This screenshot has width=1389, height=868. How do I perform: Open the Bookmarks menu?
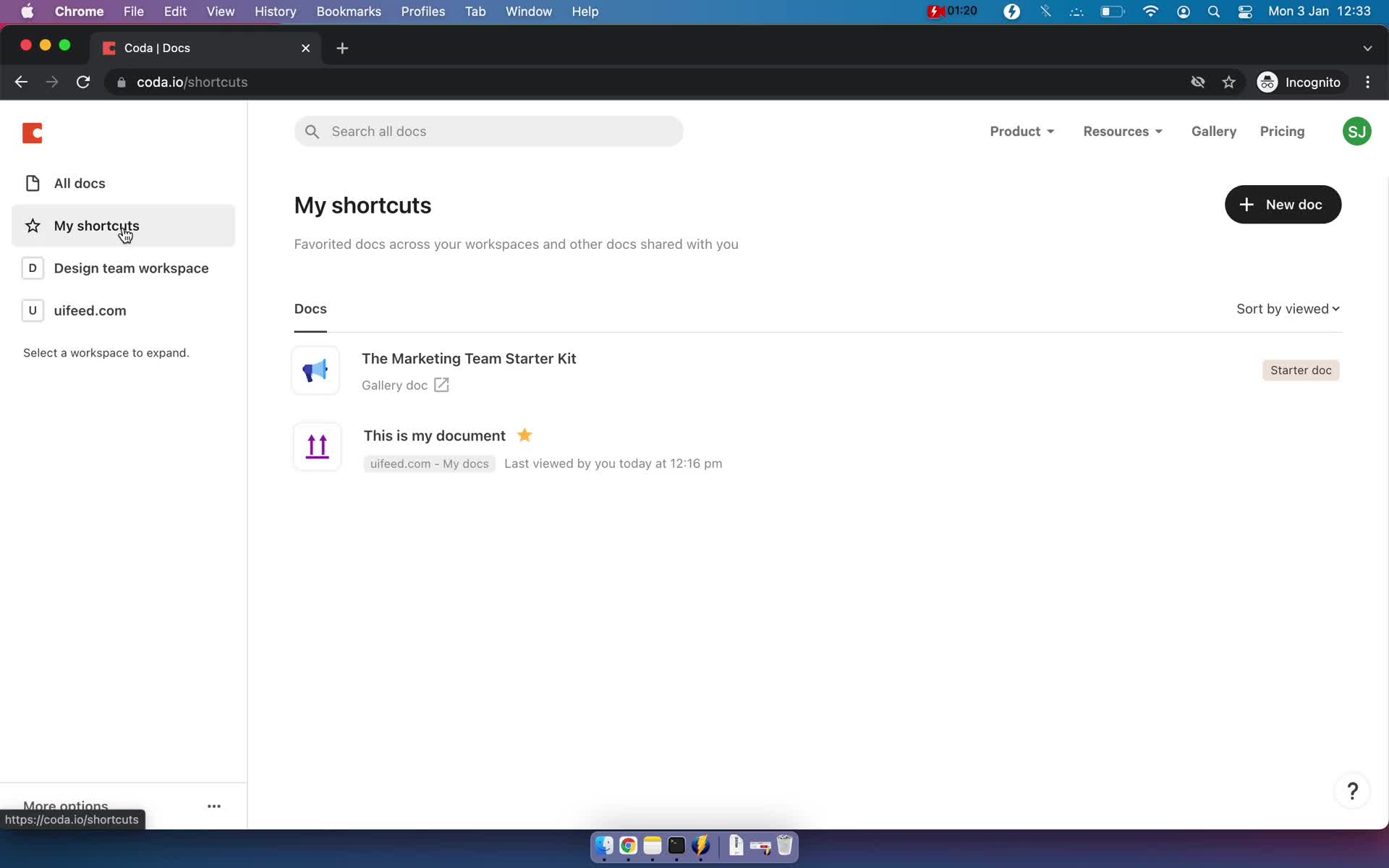349,12
